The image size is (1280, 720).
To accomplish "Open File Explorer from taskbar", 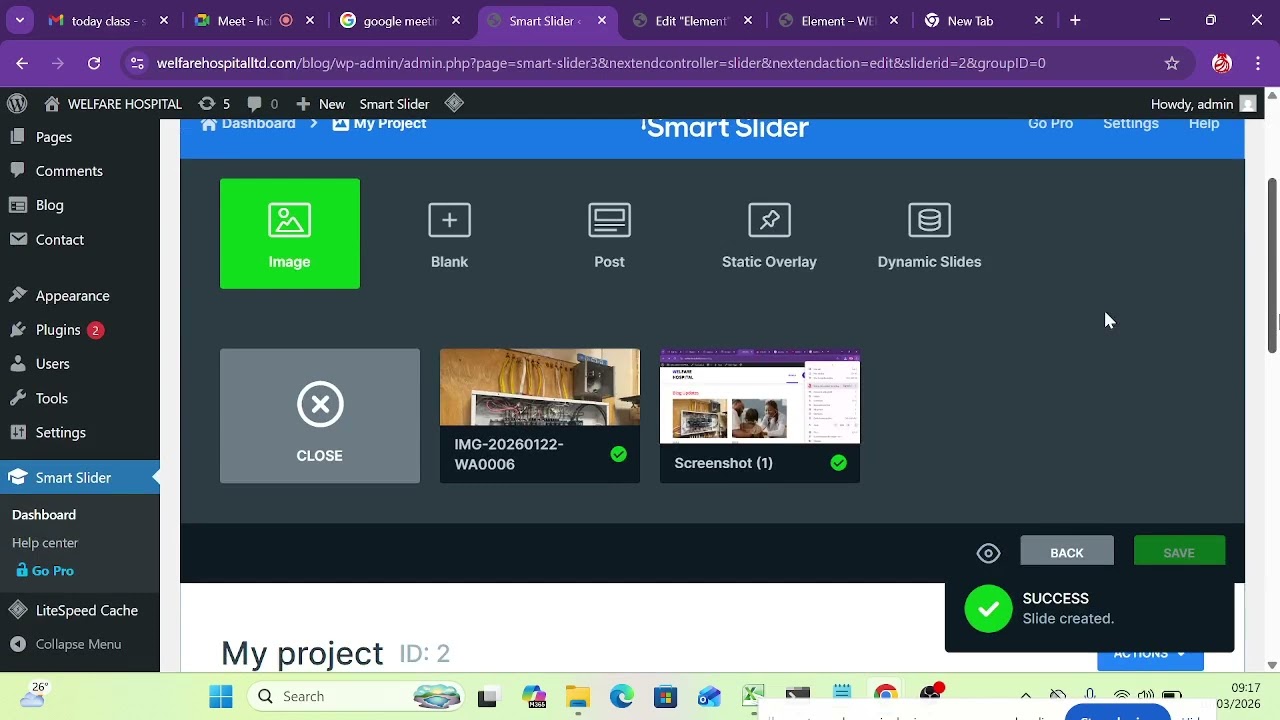I will tap(578, 696).
